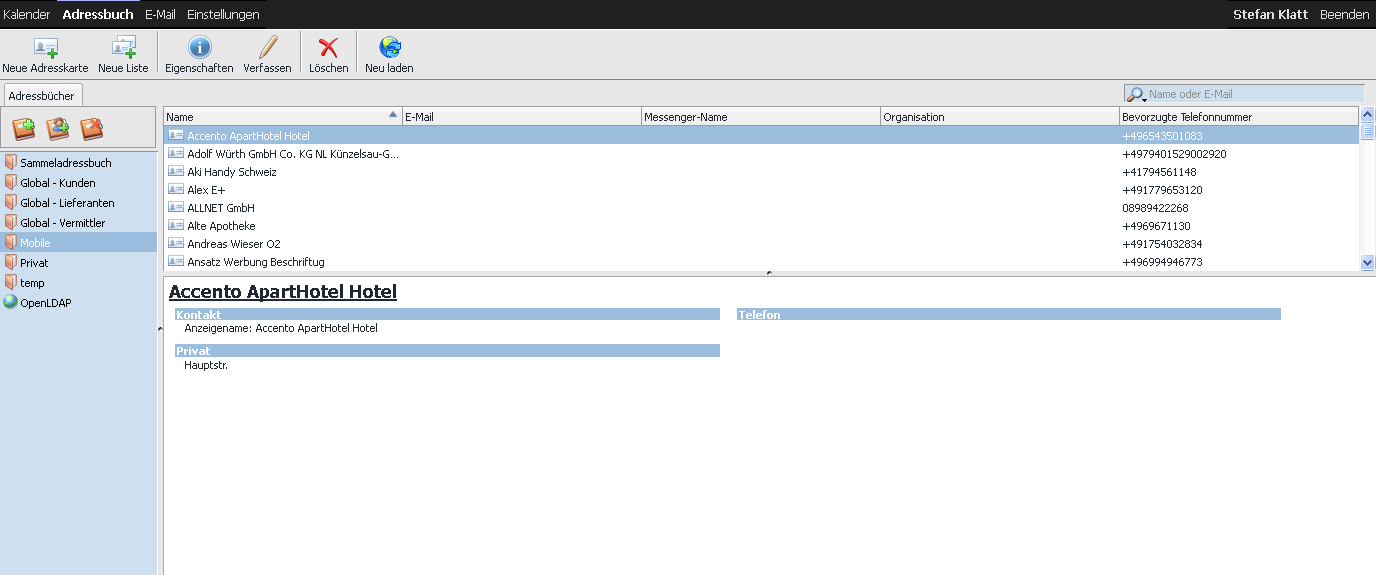Click the new address book icon
1376x575 pixels.
pos(24,129)
